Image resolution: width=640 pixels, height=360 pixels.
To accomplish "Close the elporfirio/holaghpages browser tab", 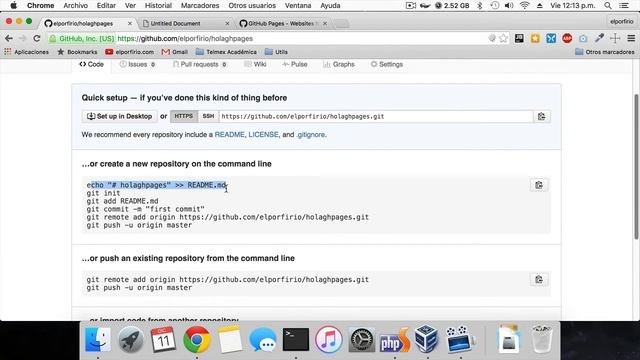I will point(130,24).
